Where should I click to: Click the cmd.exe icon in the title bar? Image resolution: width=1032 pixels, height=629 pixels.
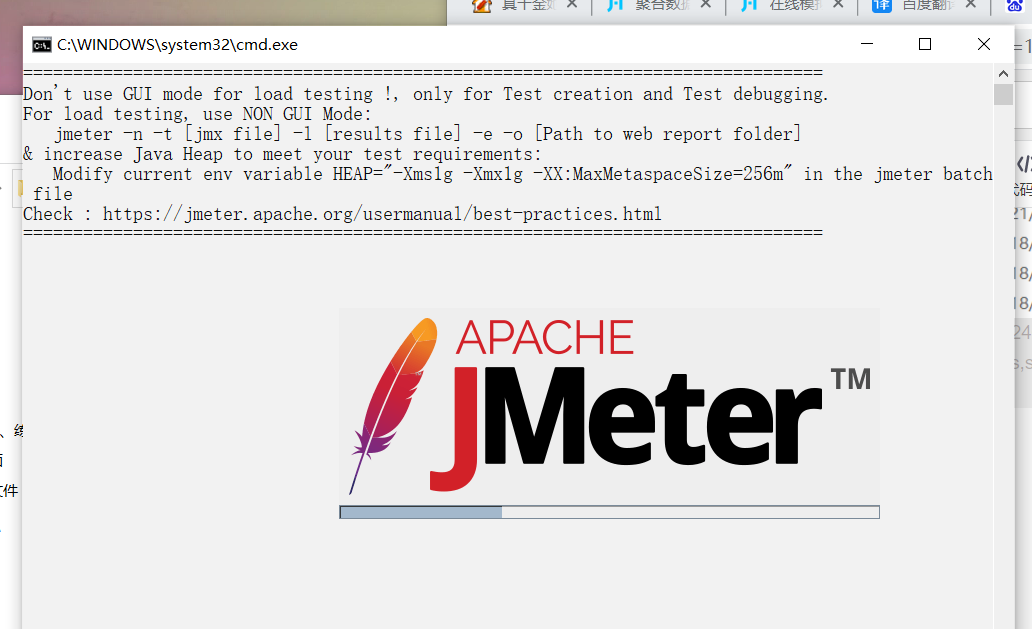(x=42, y=45)
